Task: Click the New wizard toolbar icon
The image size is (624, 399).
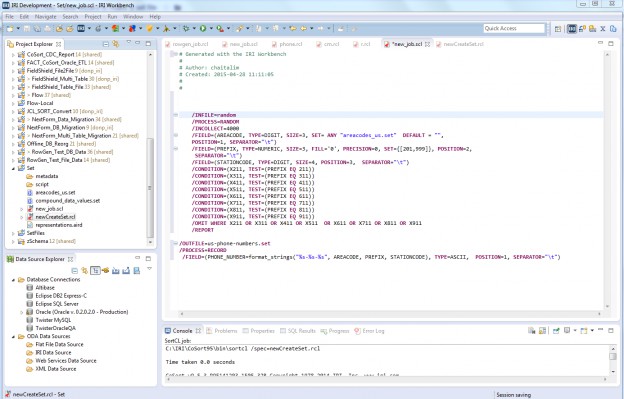Action: point(10,28)
